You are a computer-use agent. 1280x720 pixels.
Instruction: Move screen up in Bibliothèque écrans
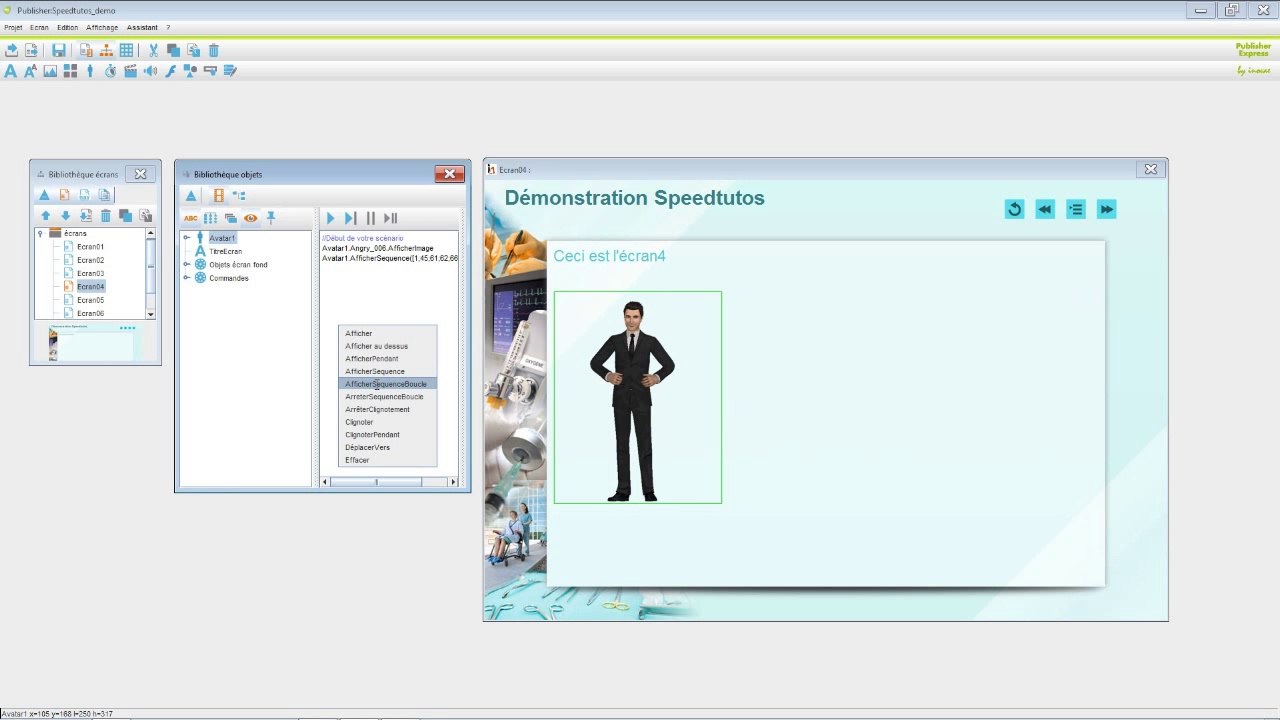[45, 216]
